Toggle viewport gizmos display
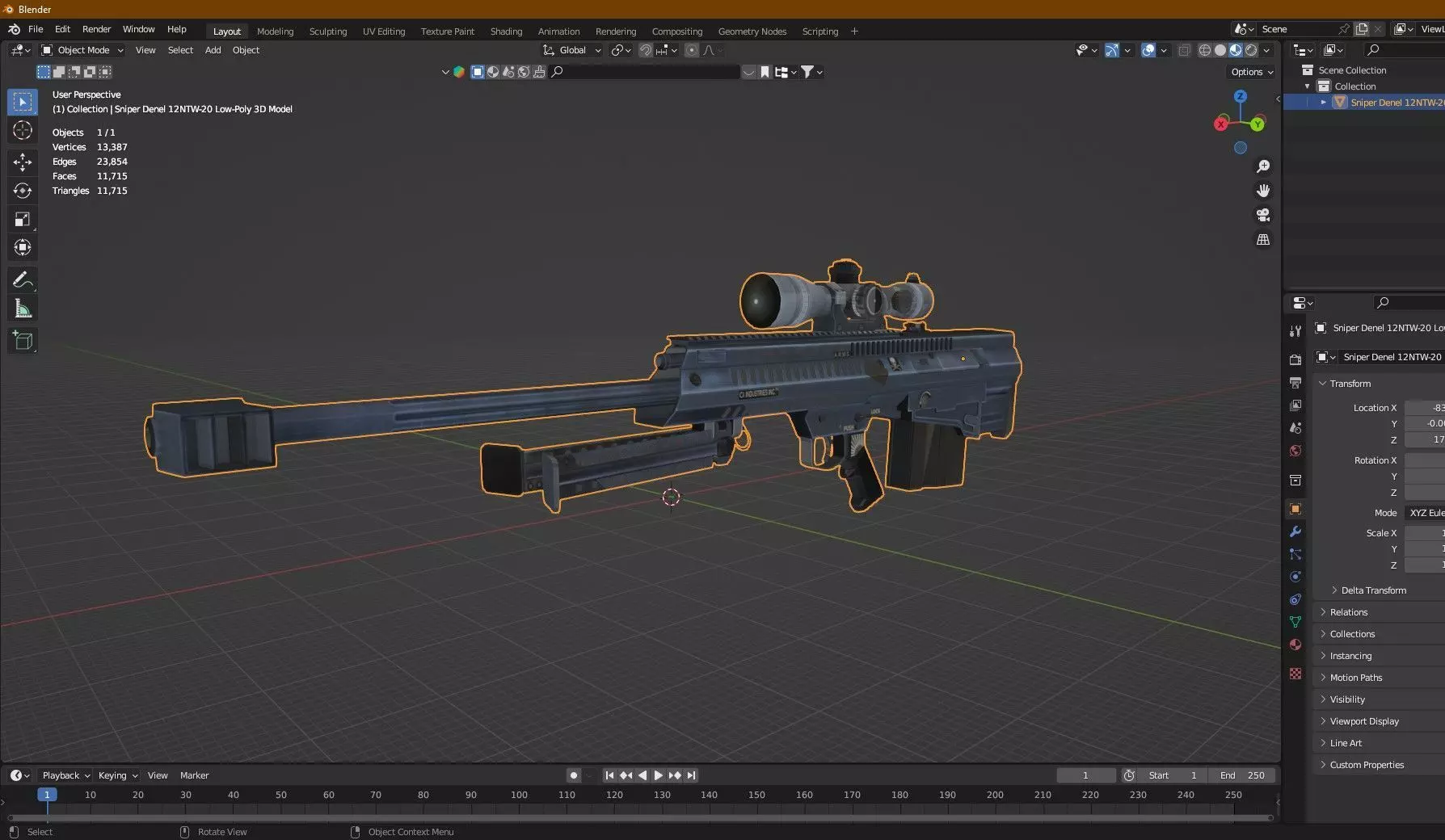The height and width of the screenshot is (840, 1445). click(x=1112, y=50)
